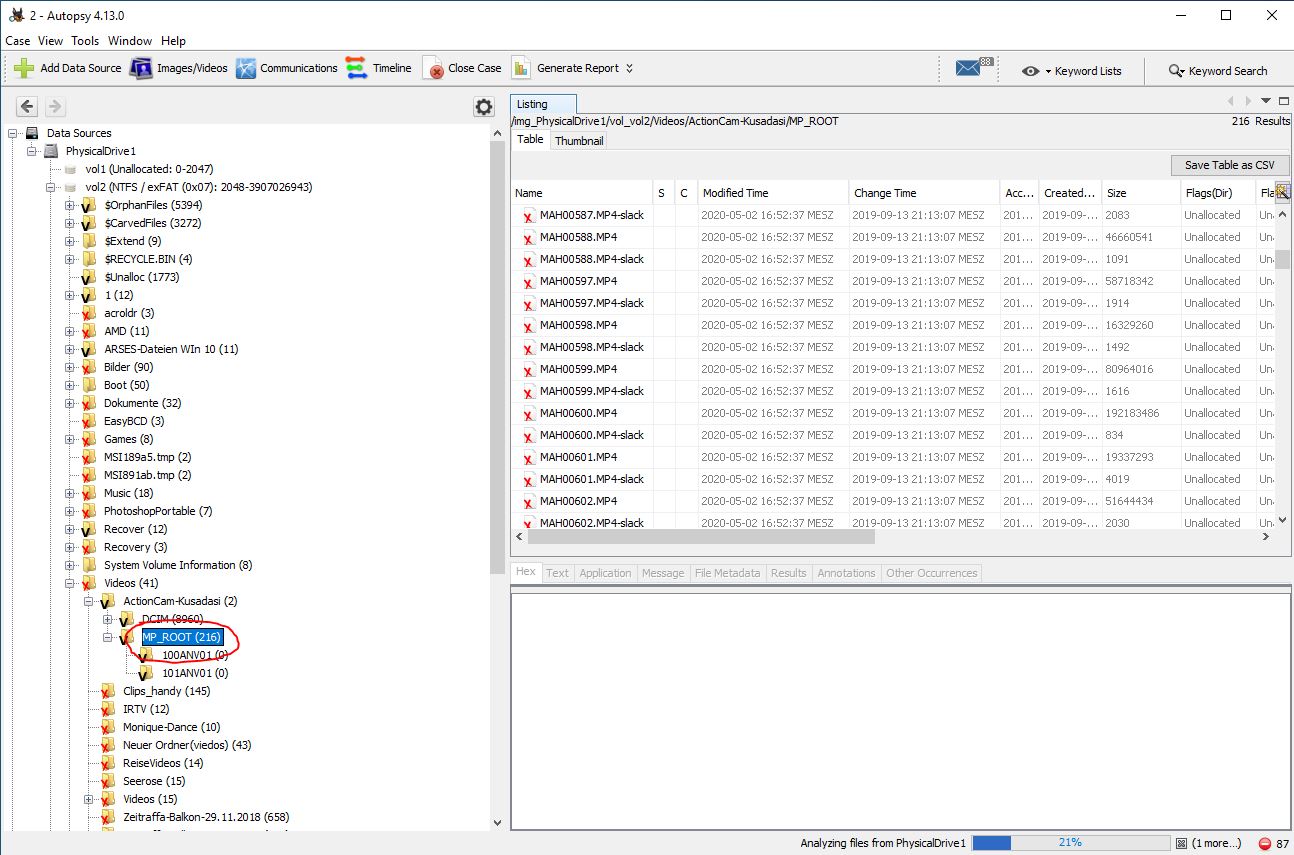Viewport: 1294px width, 855px height.
Task: Open messages envelope icon with counter
Action: 973,67
